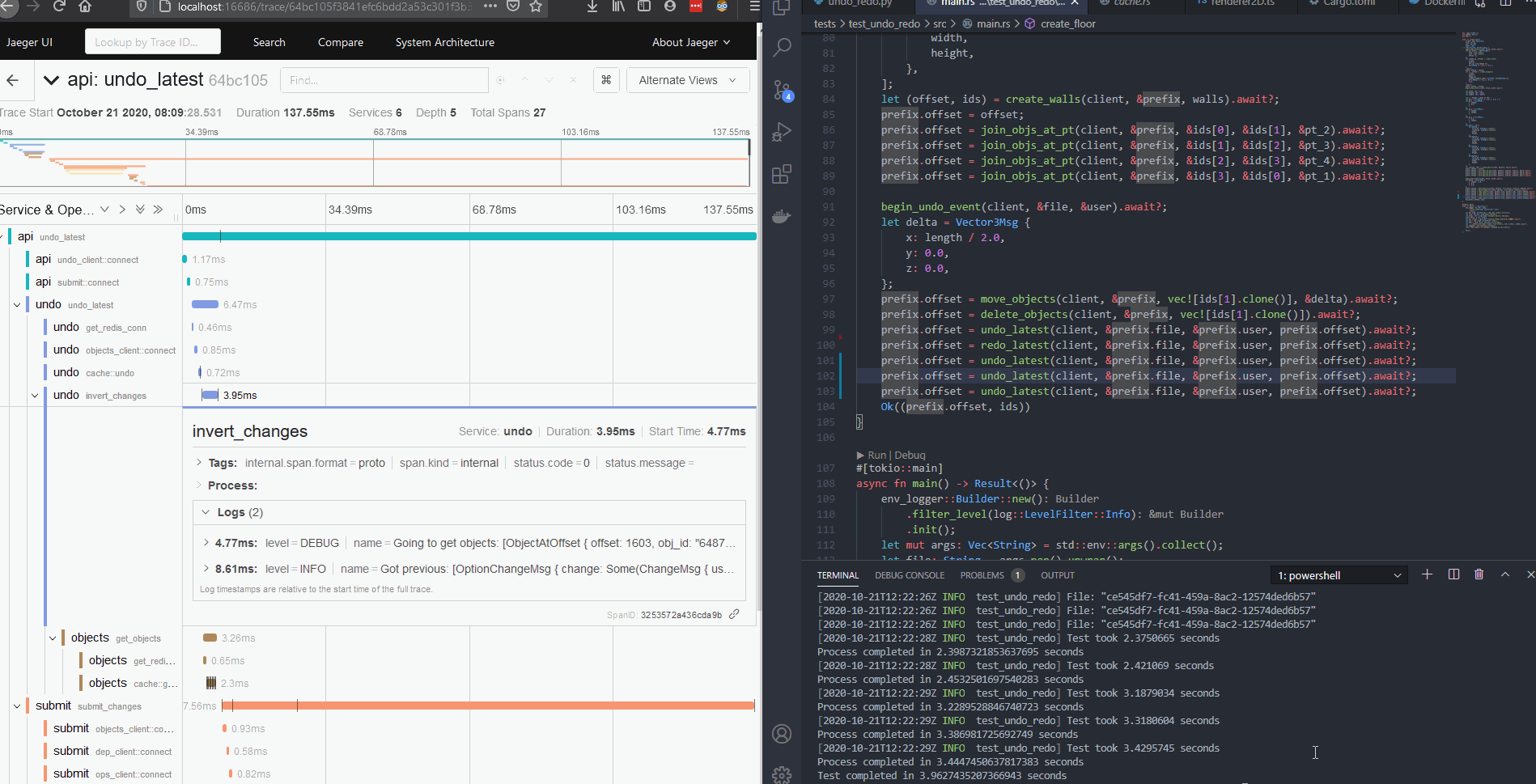Open Firefox account icon
The width and height of the screenshot is (1536, 784).
[x=670, y=6]
